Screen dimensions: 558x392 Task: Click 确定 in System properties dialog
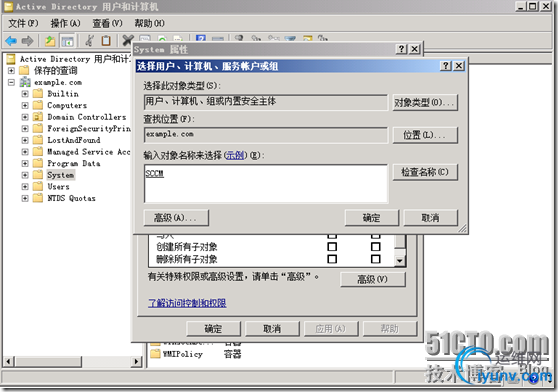tap(213, 329)
